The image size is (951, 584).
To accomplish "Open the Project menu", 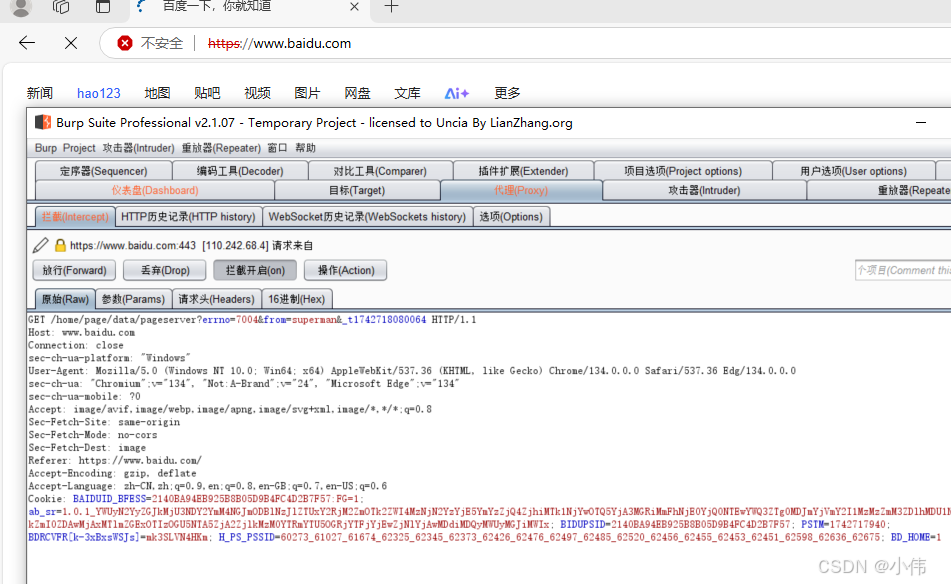I will click(x=79, y=148).
